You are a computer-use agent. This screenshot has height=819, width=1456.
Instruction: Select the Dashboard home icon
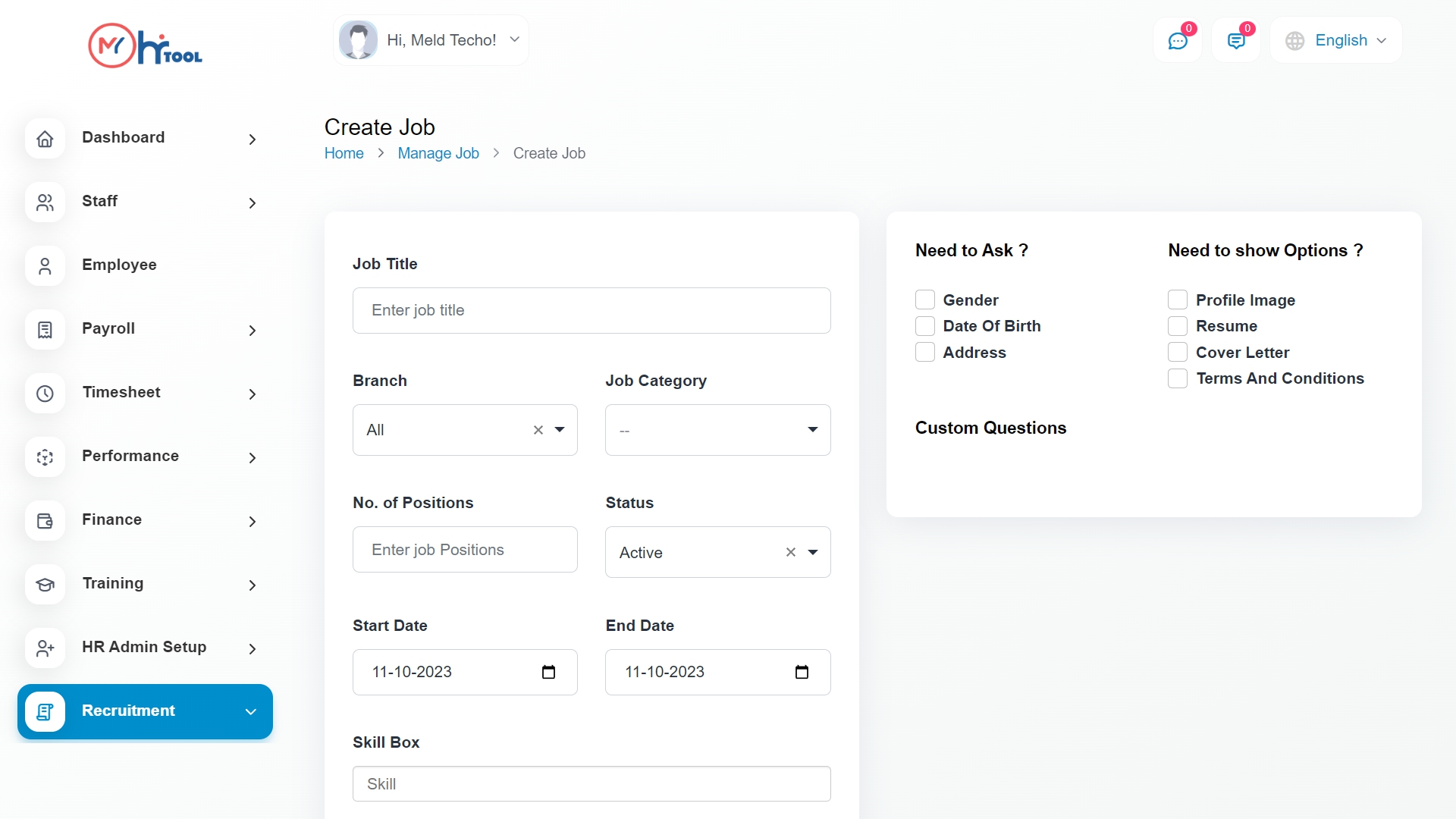tap(45, 139)
